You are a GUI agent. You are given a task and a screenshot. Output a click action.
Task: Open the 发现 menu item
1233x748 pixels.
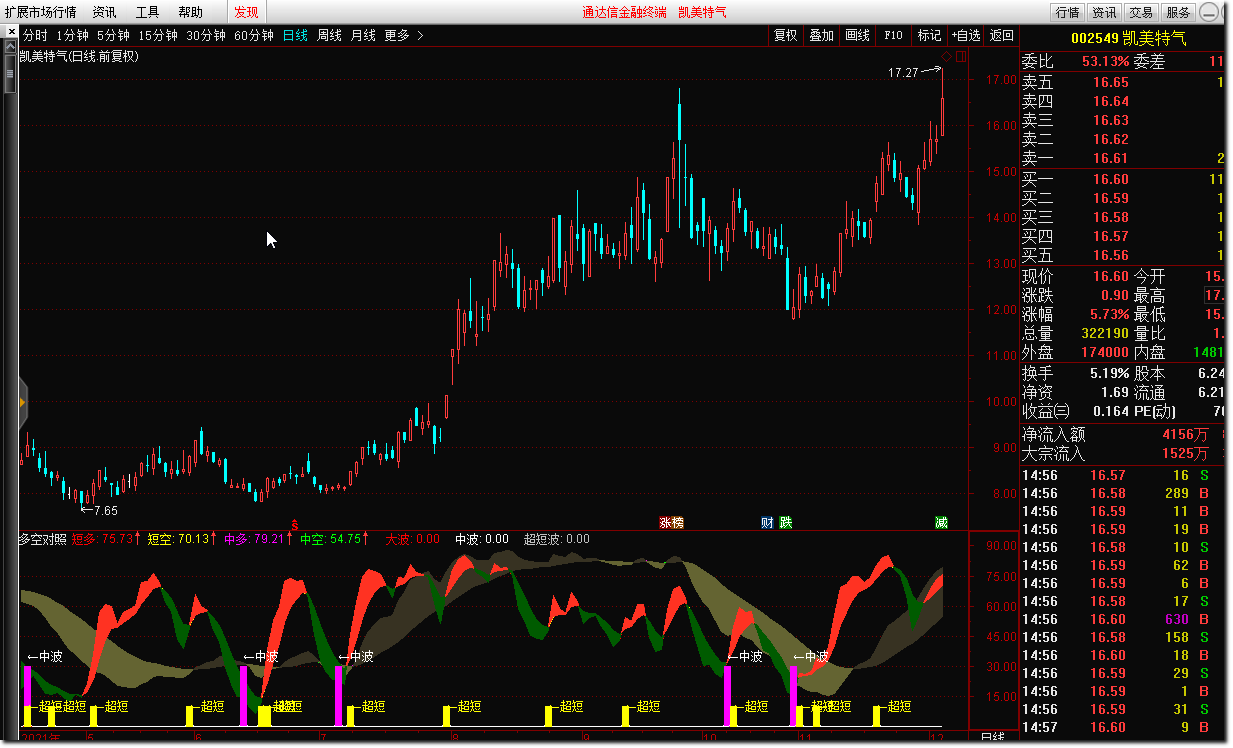point(246,12)
